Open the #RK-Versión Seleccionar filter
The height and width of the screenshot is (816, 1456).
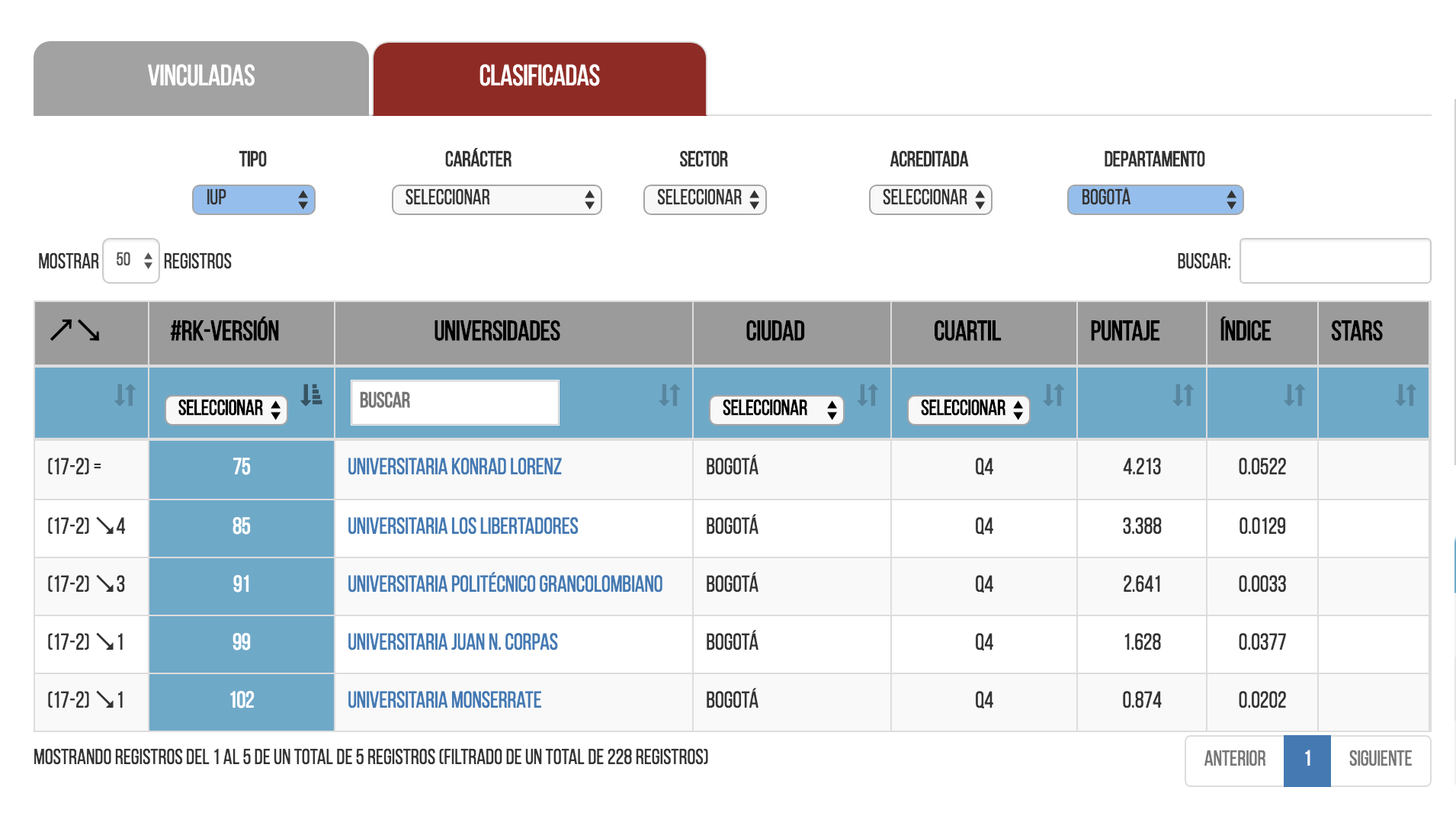coord(226,410)
